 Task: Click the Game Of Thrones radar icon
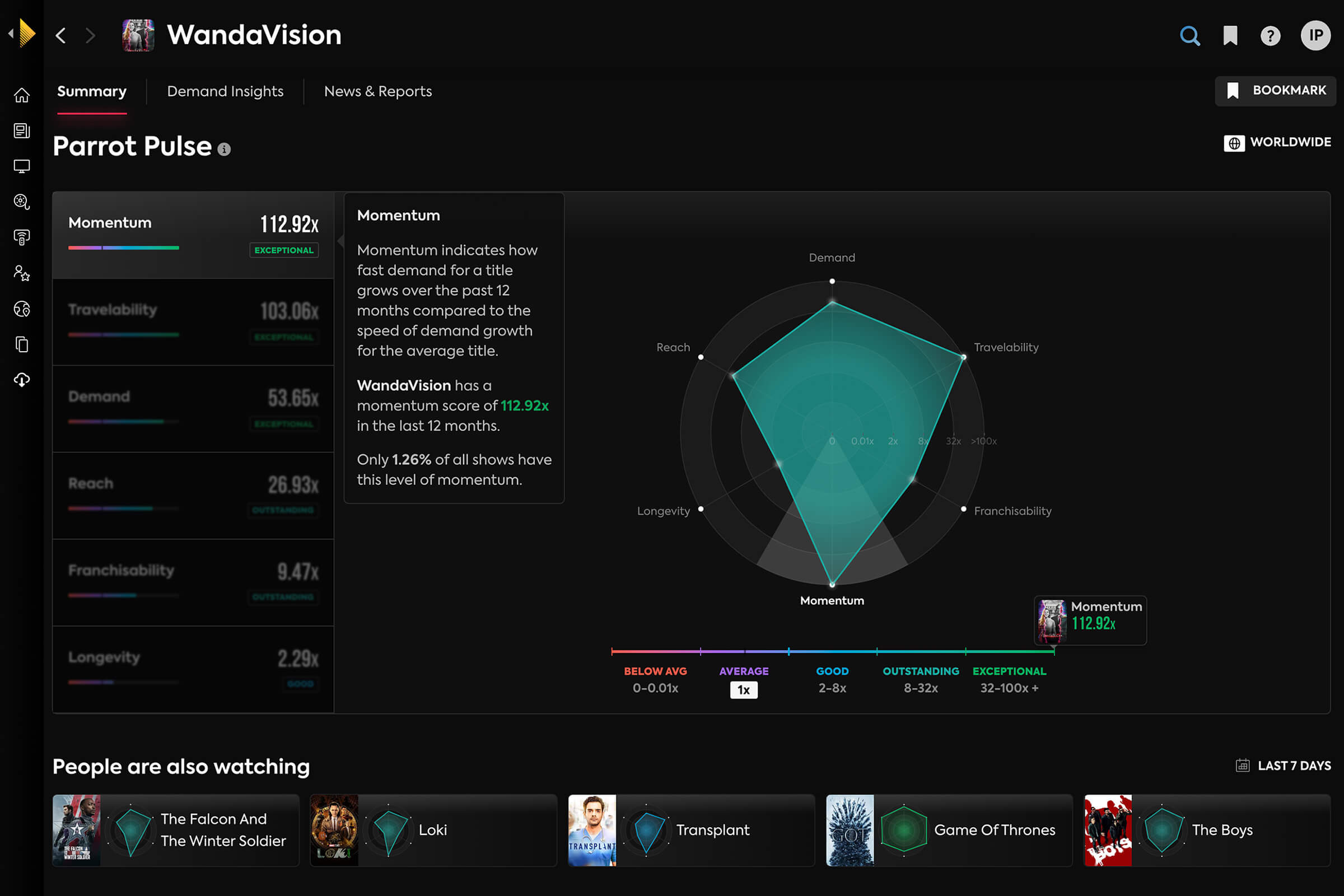coord(903,830)
